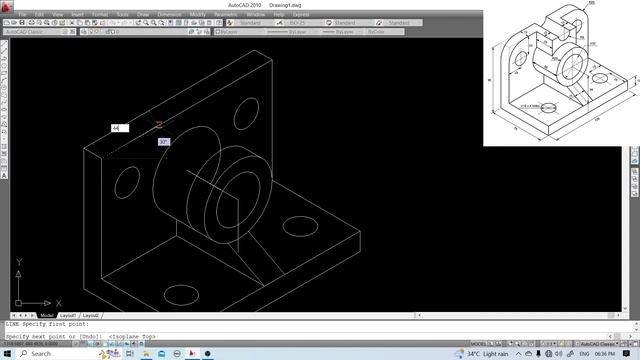Open the weather widget showing 34°C Light rain

pos(482,353)
